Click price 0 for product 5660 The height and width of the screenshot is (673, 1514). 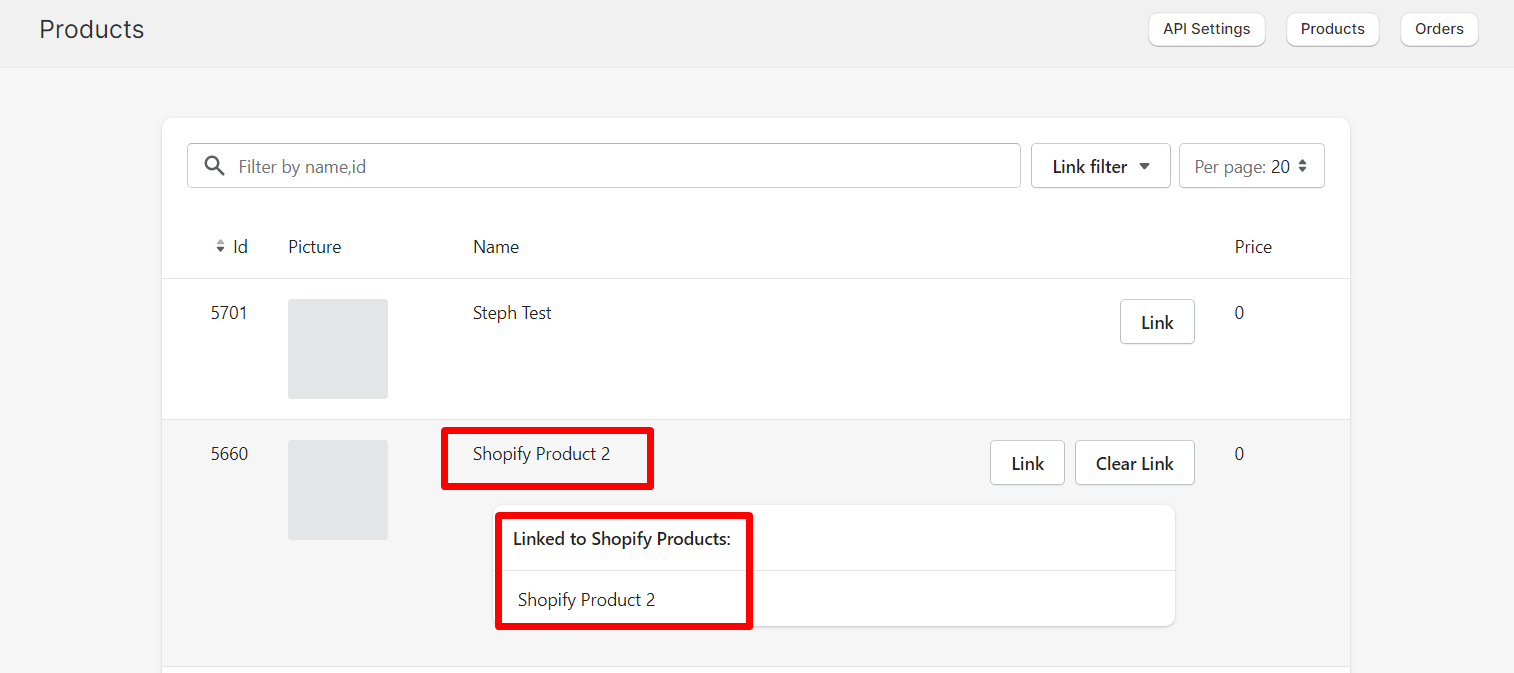[x=1239, y=454]
